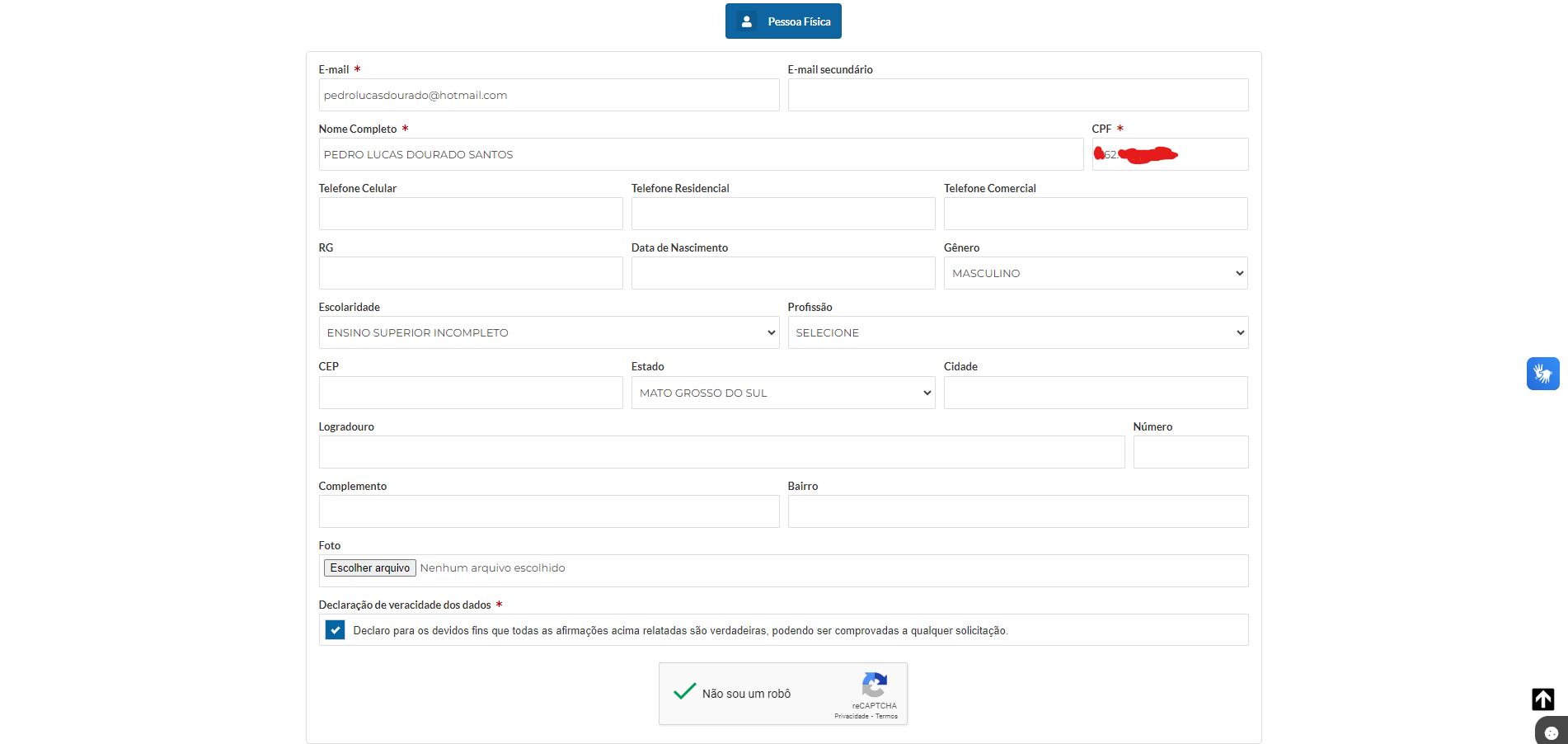Screen dimensions: 1568x744
Task: Click the reCAPTCHA logo icon
Action: (x=875, y=685)
